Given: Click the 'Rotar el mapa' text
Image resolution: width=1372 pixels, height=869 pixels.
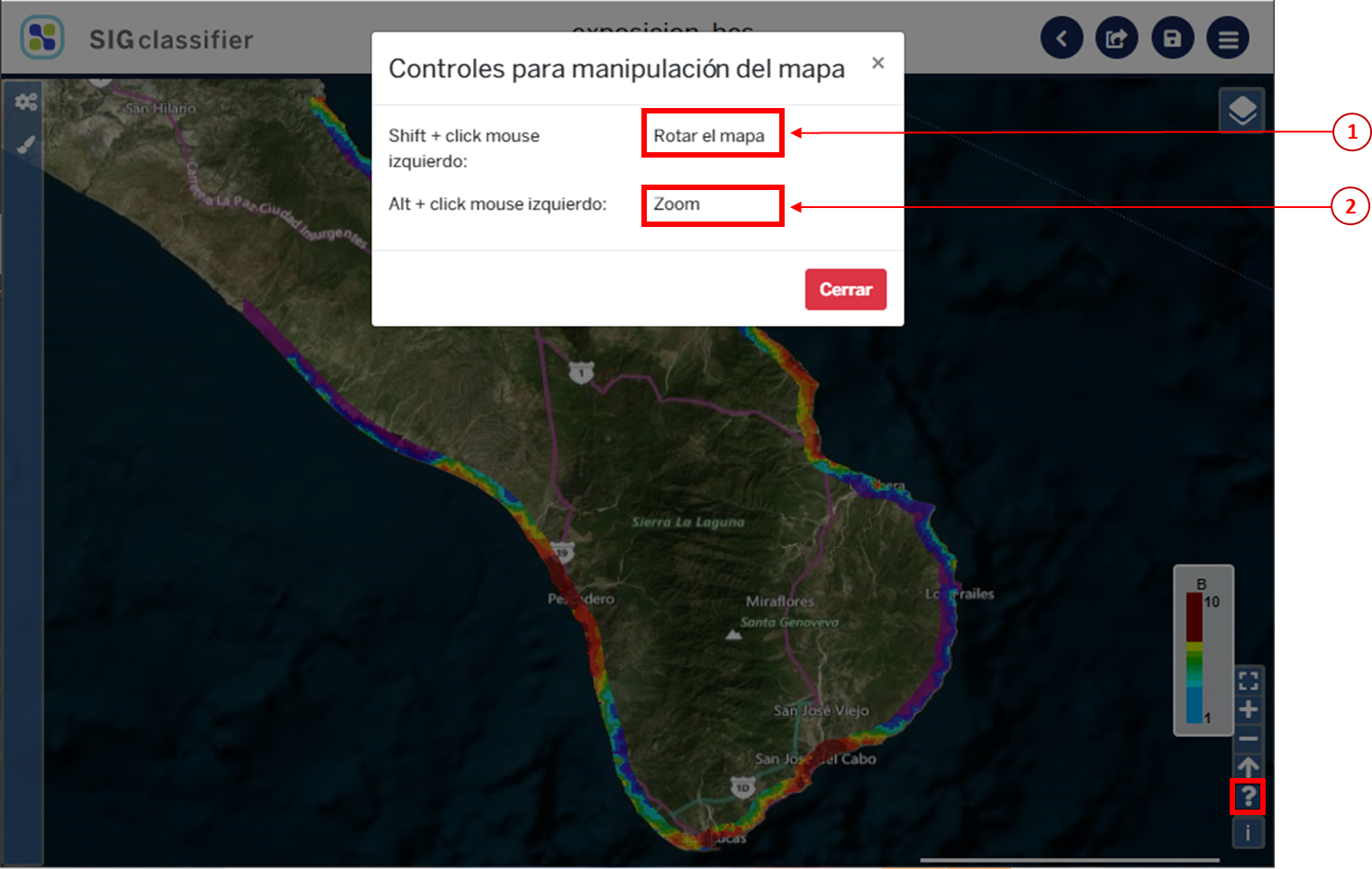Looking at the screenshot, I should point(709,136).
